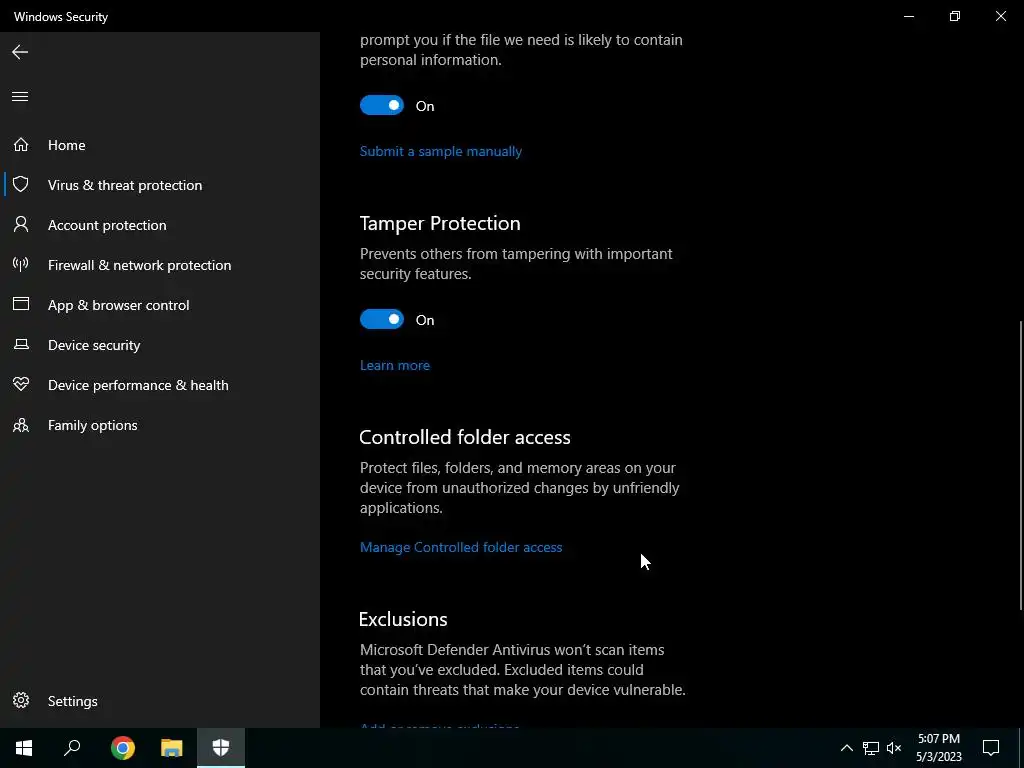
Task: Click the Controlled folder access heading
Action: [465, 437]
